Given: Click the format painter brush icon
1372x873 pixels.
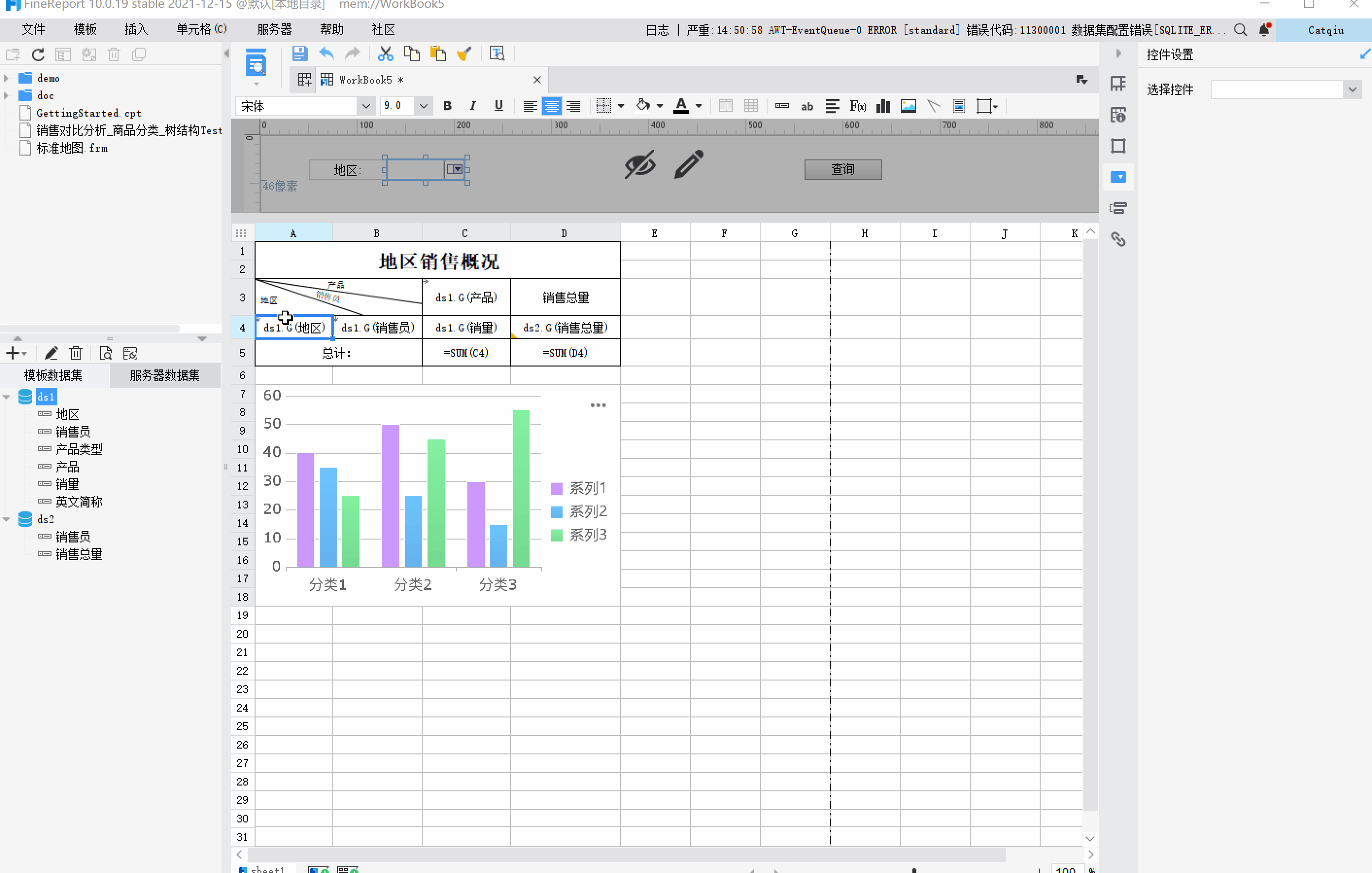Looking at the screenshot, I should pos(464,53).
